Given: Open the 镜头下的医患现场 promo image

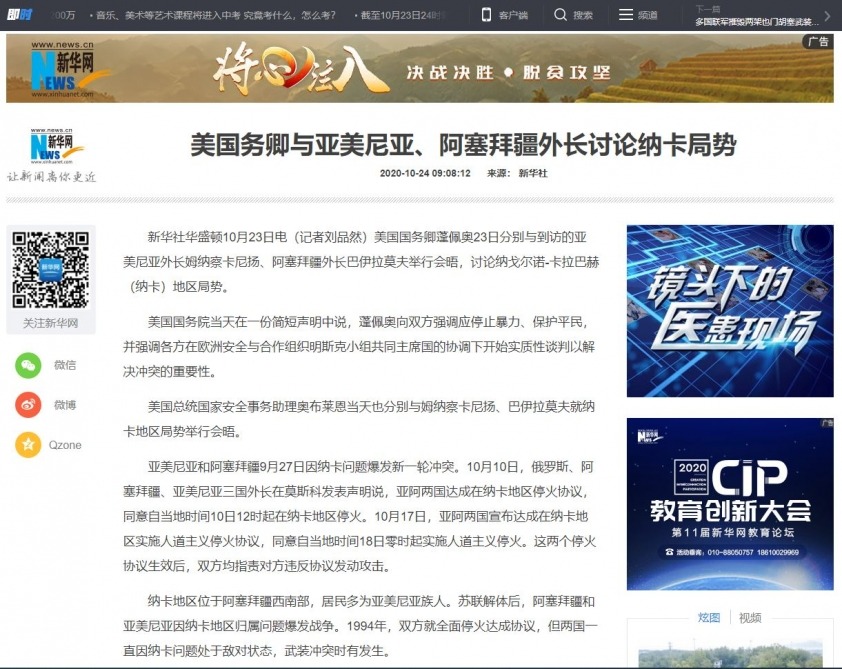Looking at the screenshot, I should pyautogui.click(x=729, y=310).
